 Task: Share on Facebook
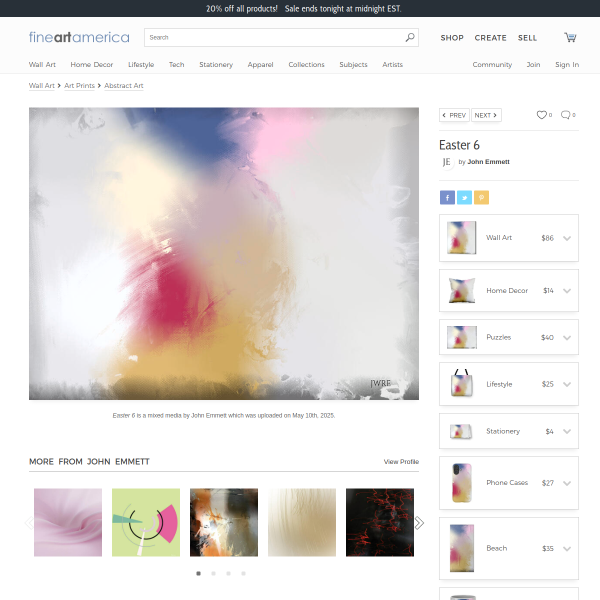(x=447, y=197)
